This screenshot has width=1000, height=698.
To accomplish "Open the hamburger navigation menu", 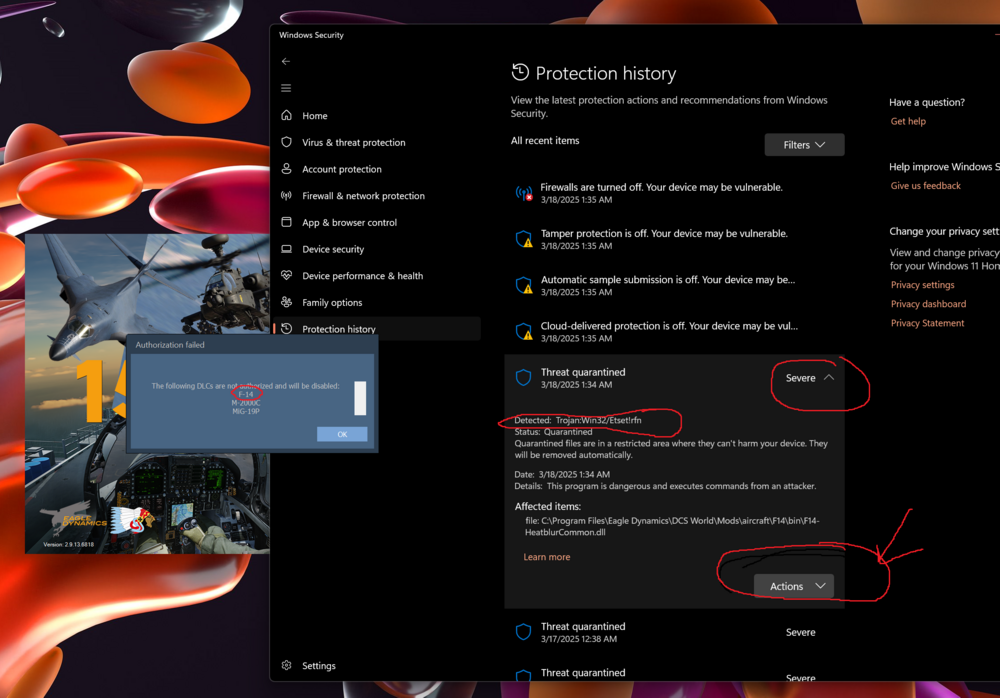I will (286, 87).
